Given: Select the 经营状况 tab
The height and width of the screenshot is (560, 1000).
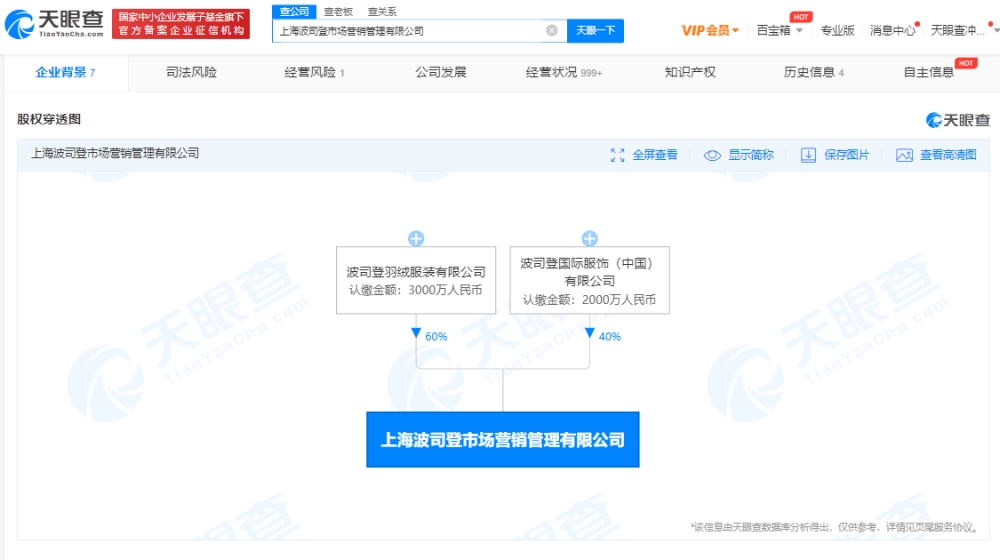Looking at the screenshot, I should 564,72.
